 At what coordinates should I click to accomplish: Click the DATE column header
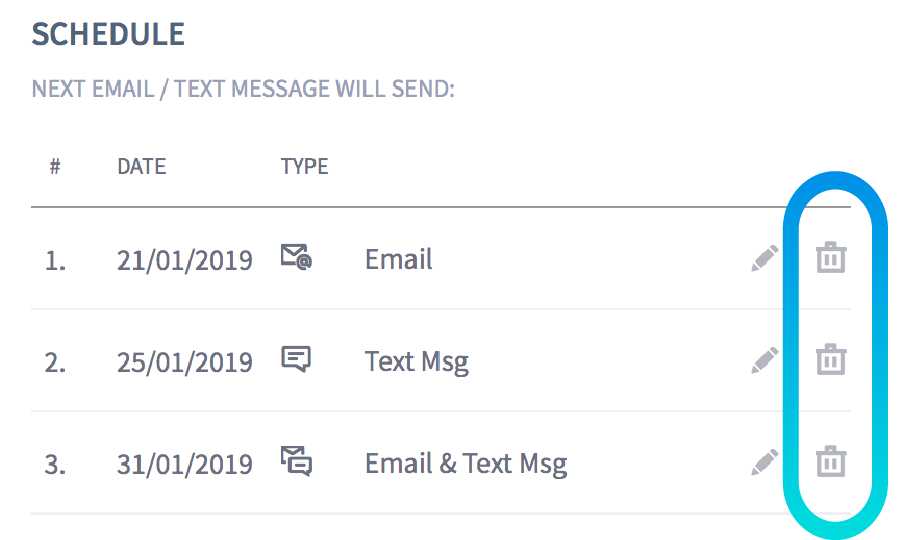point(141,166)
